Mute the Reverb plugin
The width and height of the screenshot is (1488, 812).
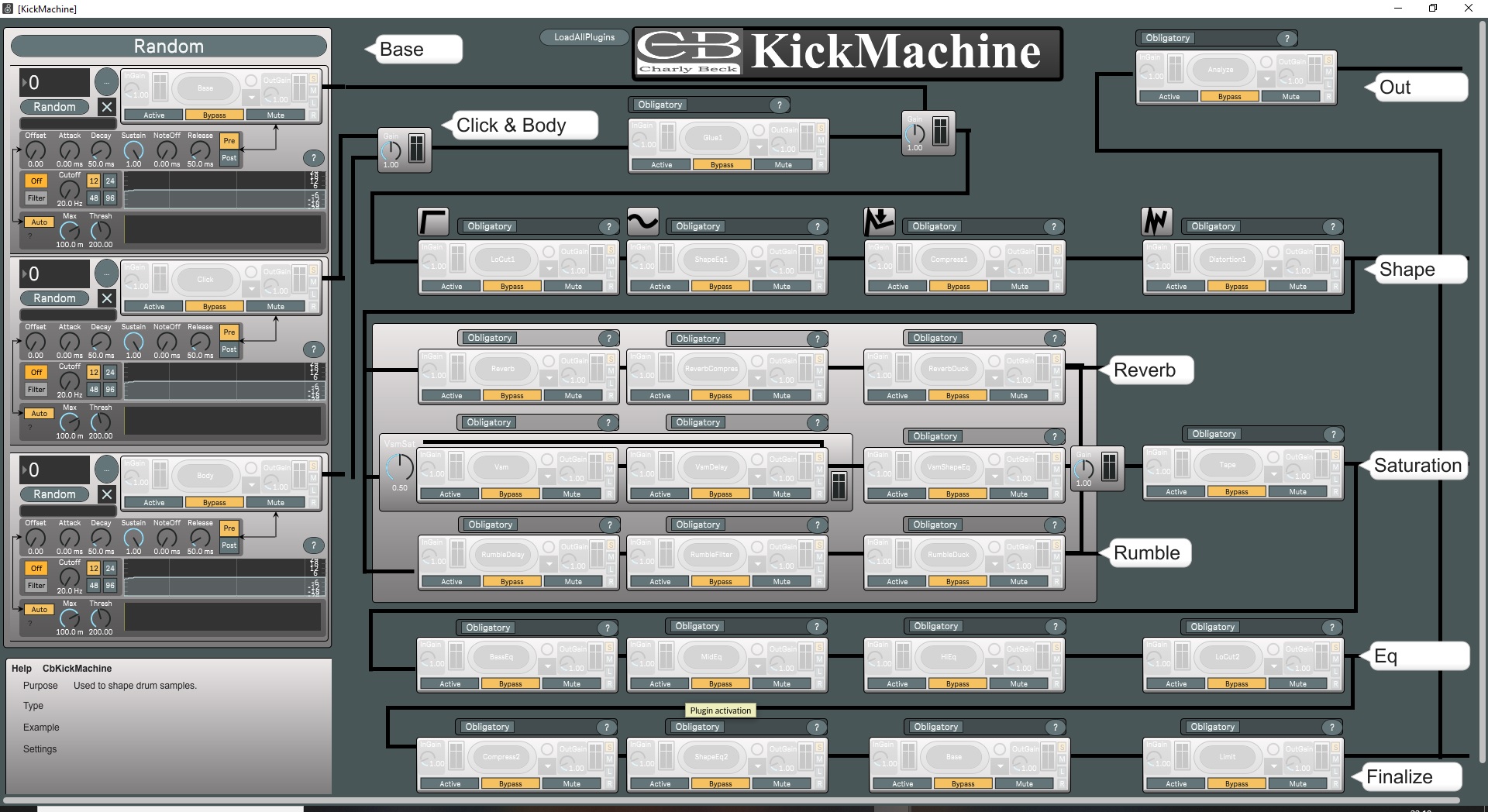click(x=573, y=396)
